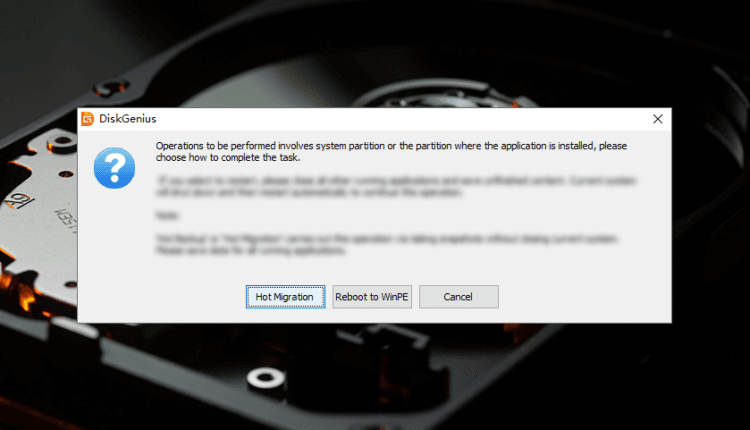Click the DiskGenius logo in the title bar
The width and height of the screenshot is (750, 430).
88,119
